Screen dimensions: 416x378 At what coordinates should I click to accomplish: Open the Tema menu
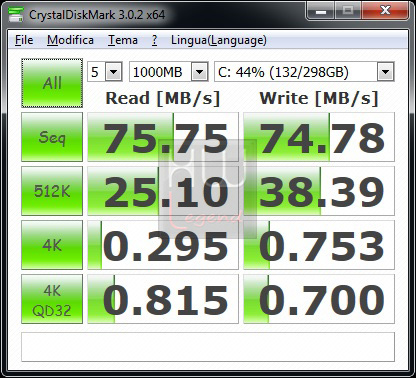pos(123,40)
